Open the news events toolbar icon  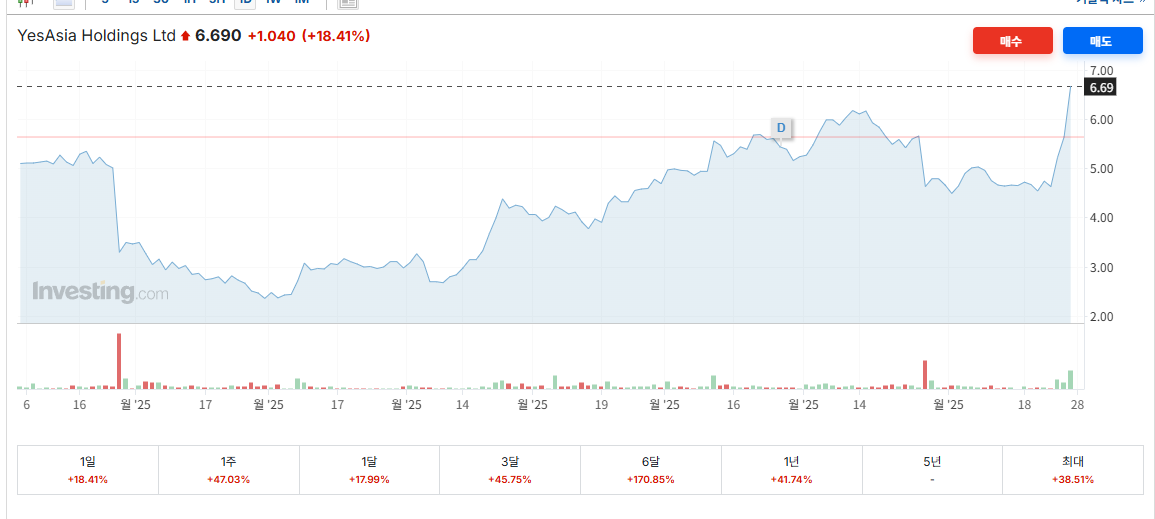(x=348, y=2)
